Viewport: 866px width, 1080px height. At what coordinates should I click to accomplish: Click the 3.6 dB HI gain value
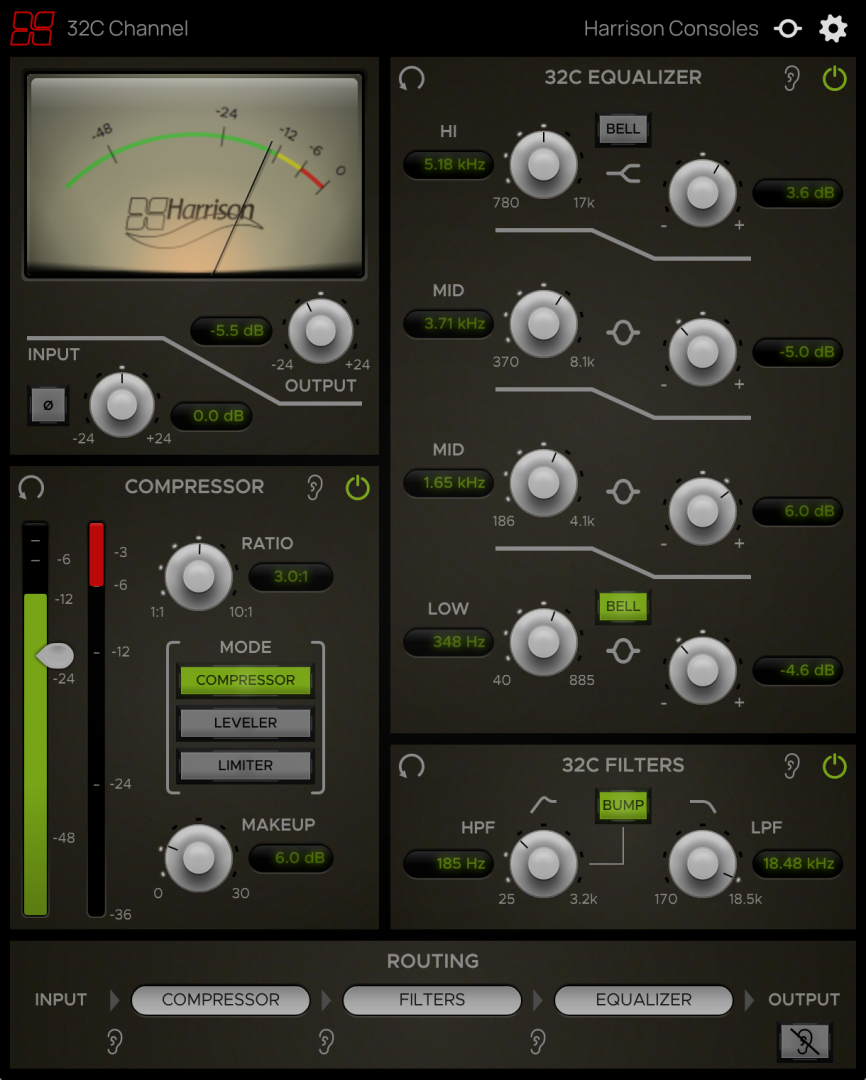coord(797,193)
